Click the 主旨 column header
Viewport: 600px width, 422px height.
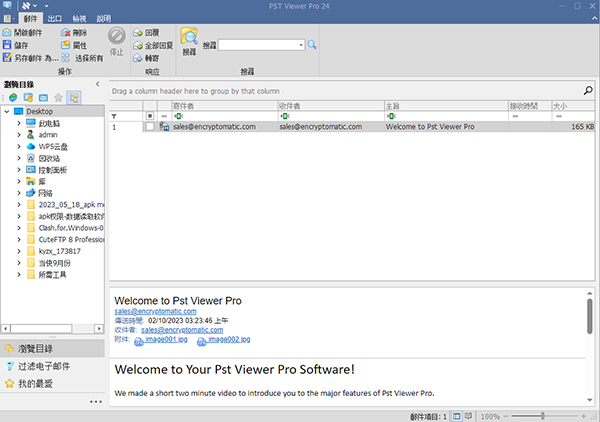tap(446, 106)
